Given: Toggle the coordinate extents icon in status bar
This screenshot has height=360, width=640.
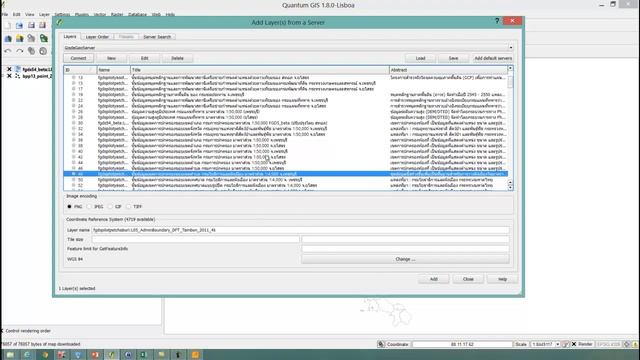Looking at the screenshot, I should click(x=381, y=344).
